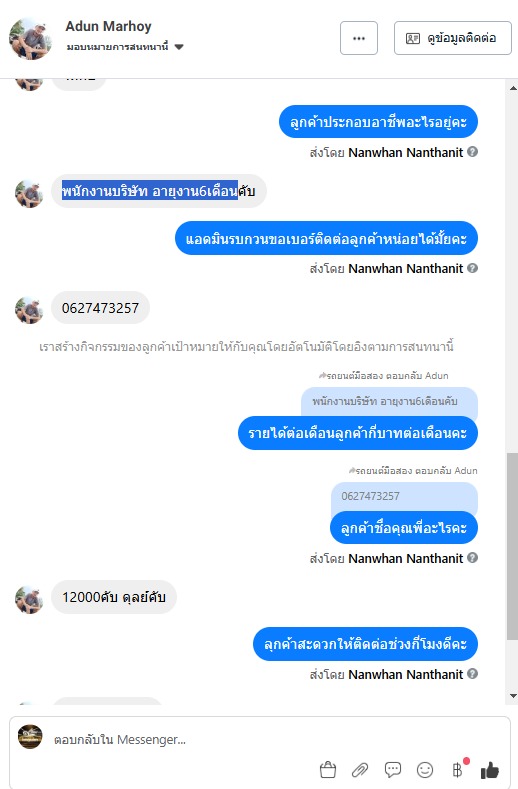Click the 0627473257 phone number message
This screenshot has width=518, height=789.
[x=100, y=308]
